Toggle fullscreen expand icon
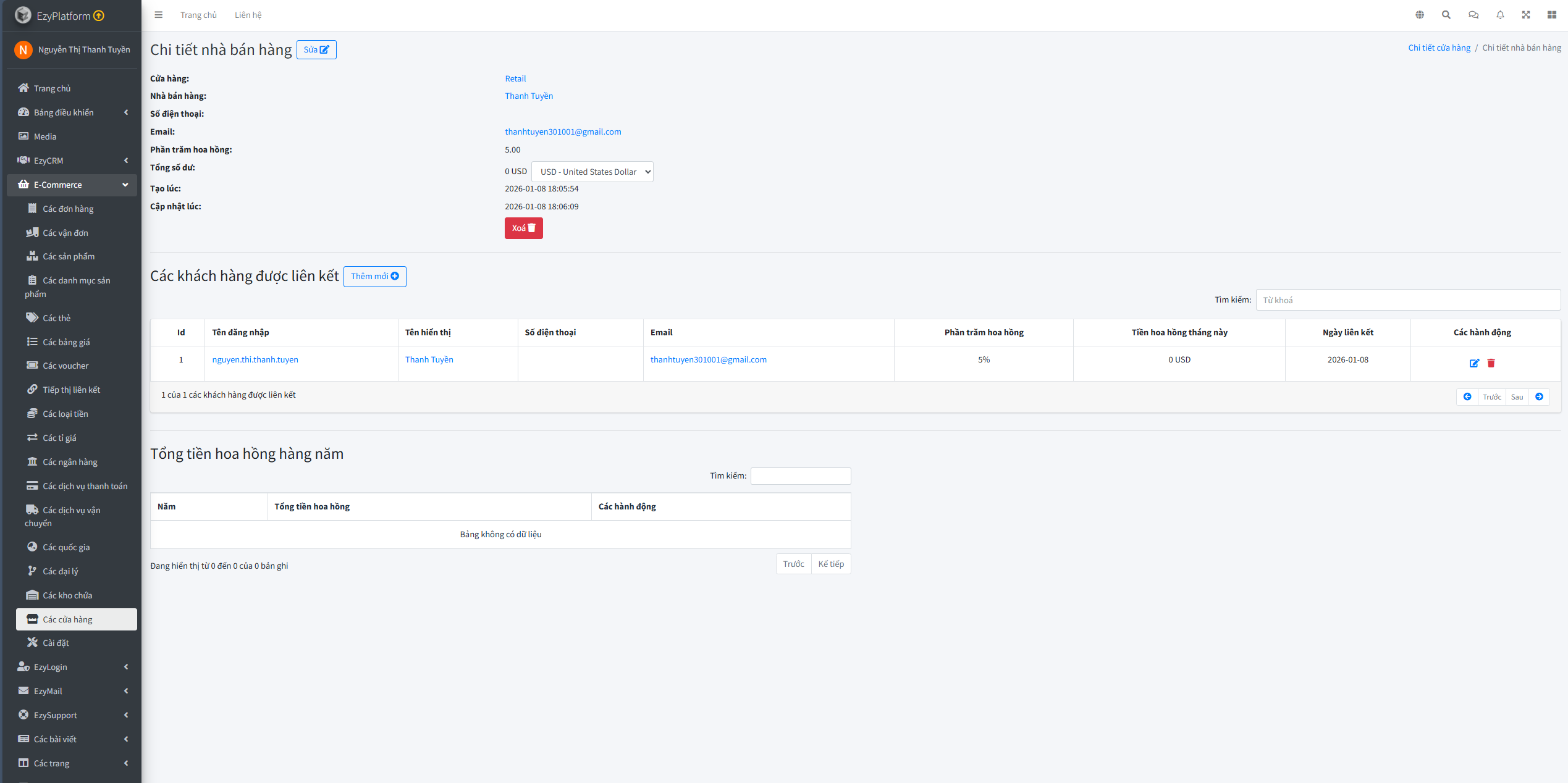The width and height of the screenshot is (1568, 783). [x=1526, y=15]
